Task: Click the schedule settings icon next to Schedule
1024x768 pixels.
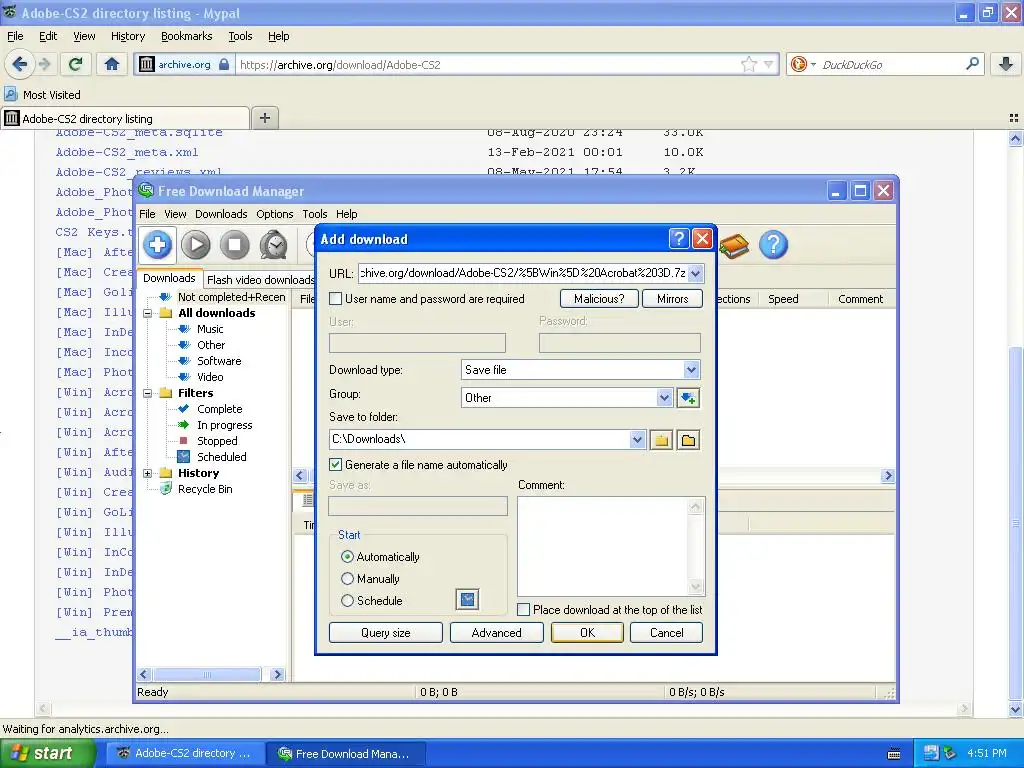Action: click(467, 600)
